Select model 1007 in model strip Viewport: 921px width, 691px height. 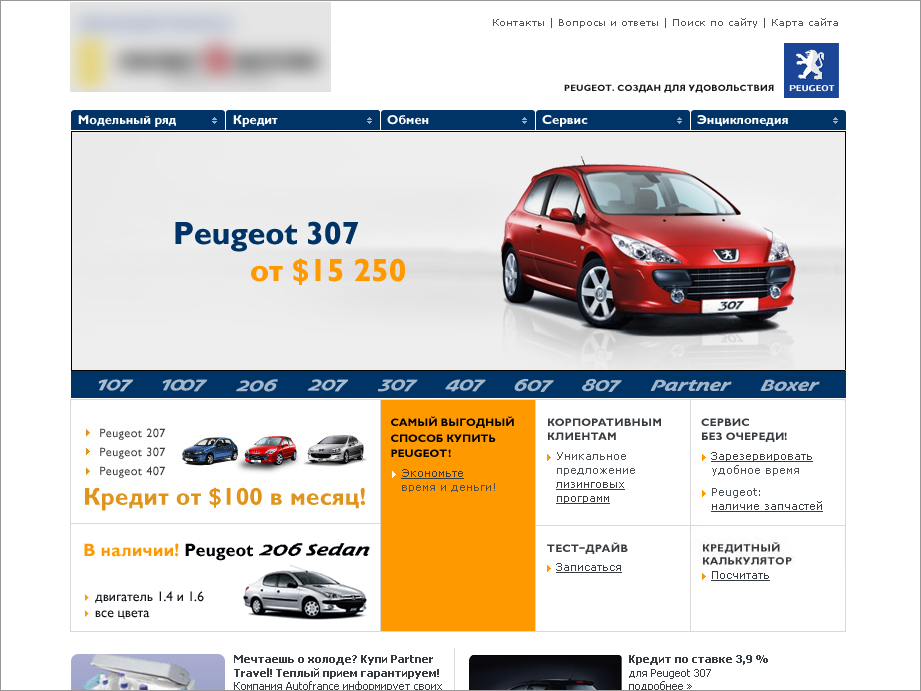[x=184, y=385]
